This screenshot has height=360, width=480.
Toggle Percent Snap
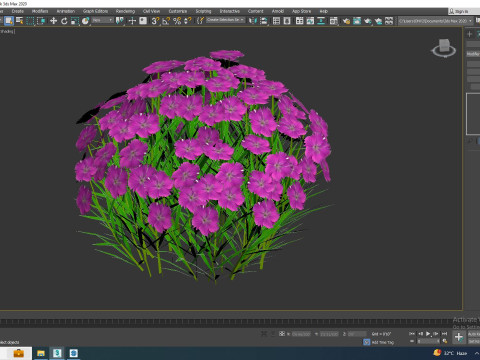[177, 21]
